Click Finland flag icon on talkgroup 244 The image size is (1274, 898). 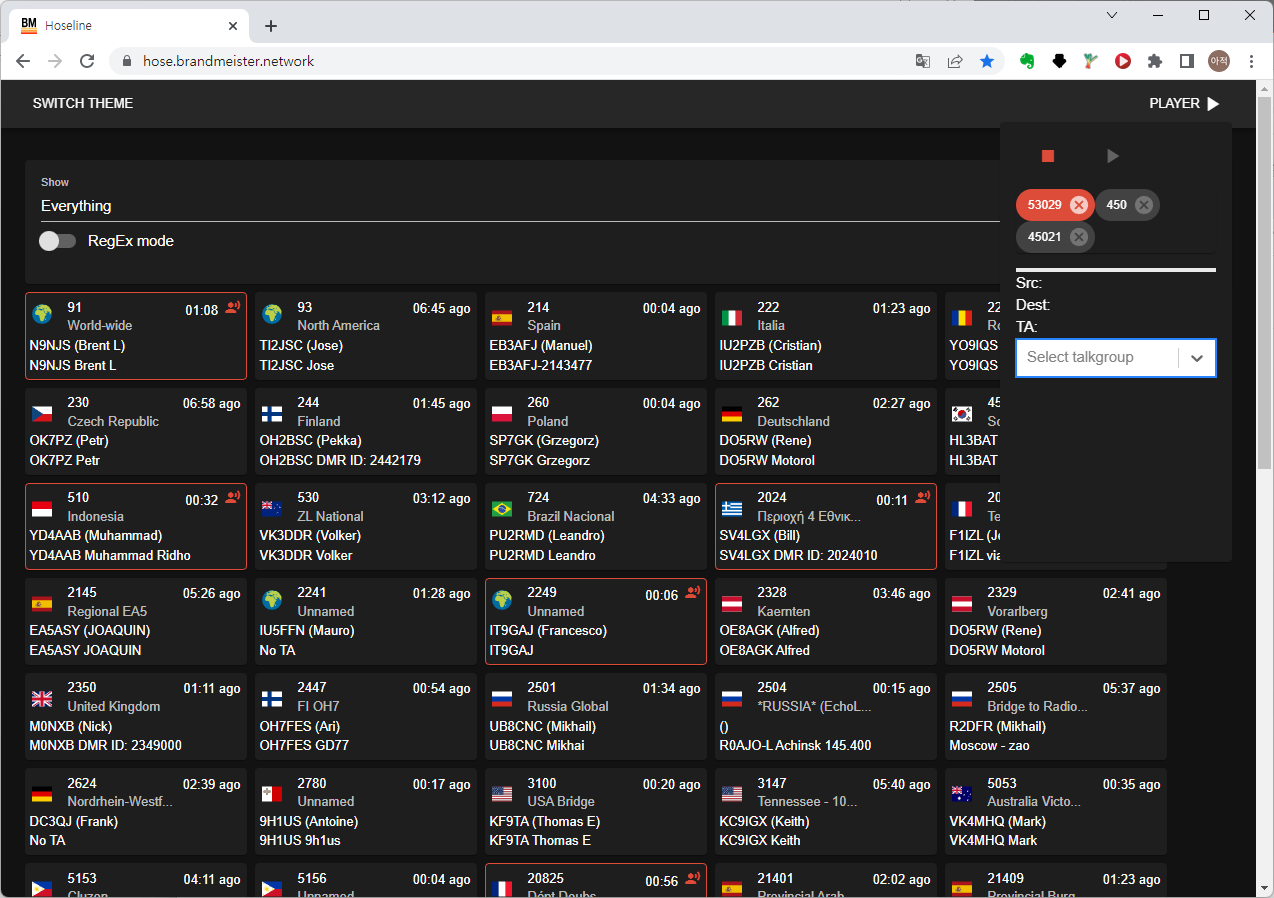point(272,413)
